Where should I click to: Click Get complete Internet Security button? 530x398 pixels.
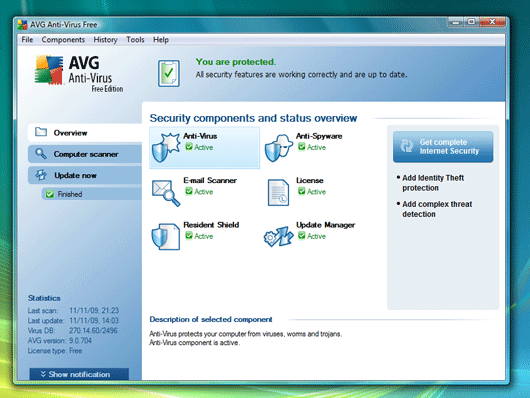pyautogui.click(x=443, y=146)
